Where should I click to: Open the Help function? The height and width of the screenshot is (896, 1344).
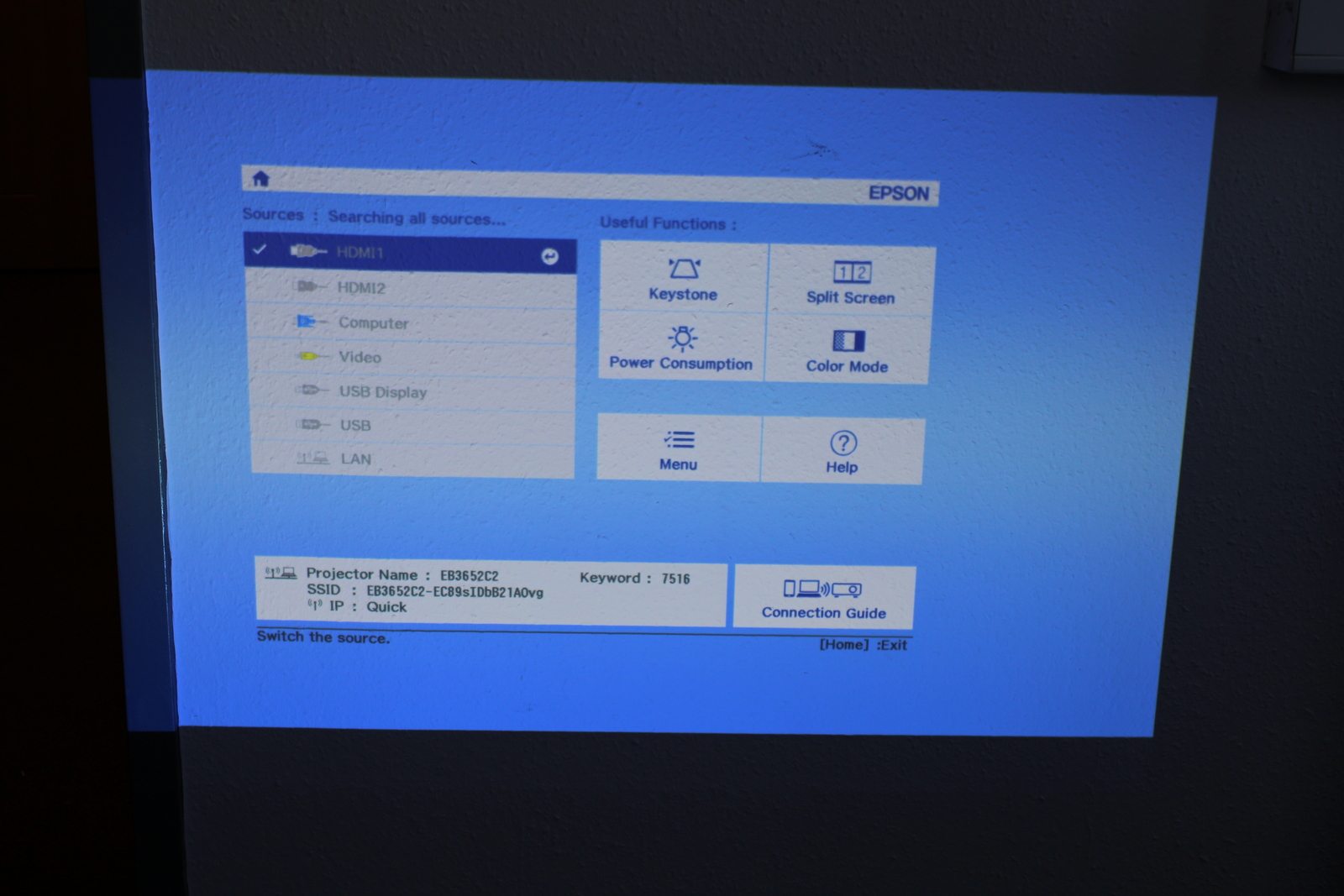[x=843, y=449]
